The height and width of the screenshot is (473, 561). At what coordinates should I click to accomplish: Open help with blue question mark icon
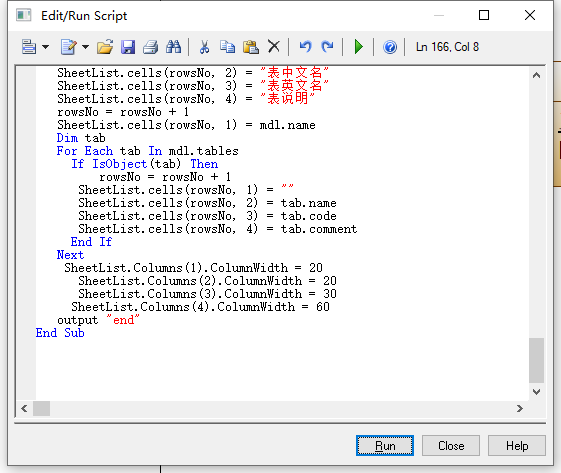(x=390, y=47)
